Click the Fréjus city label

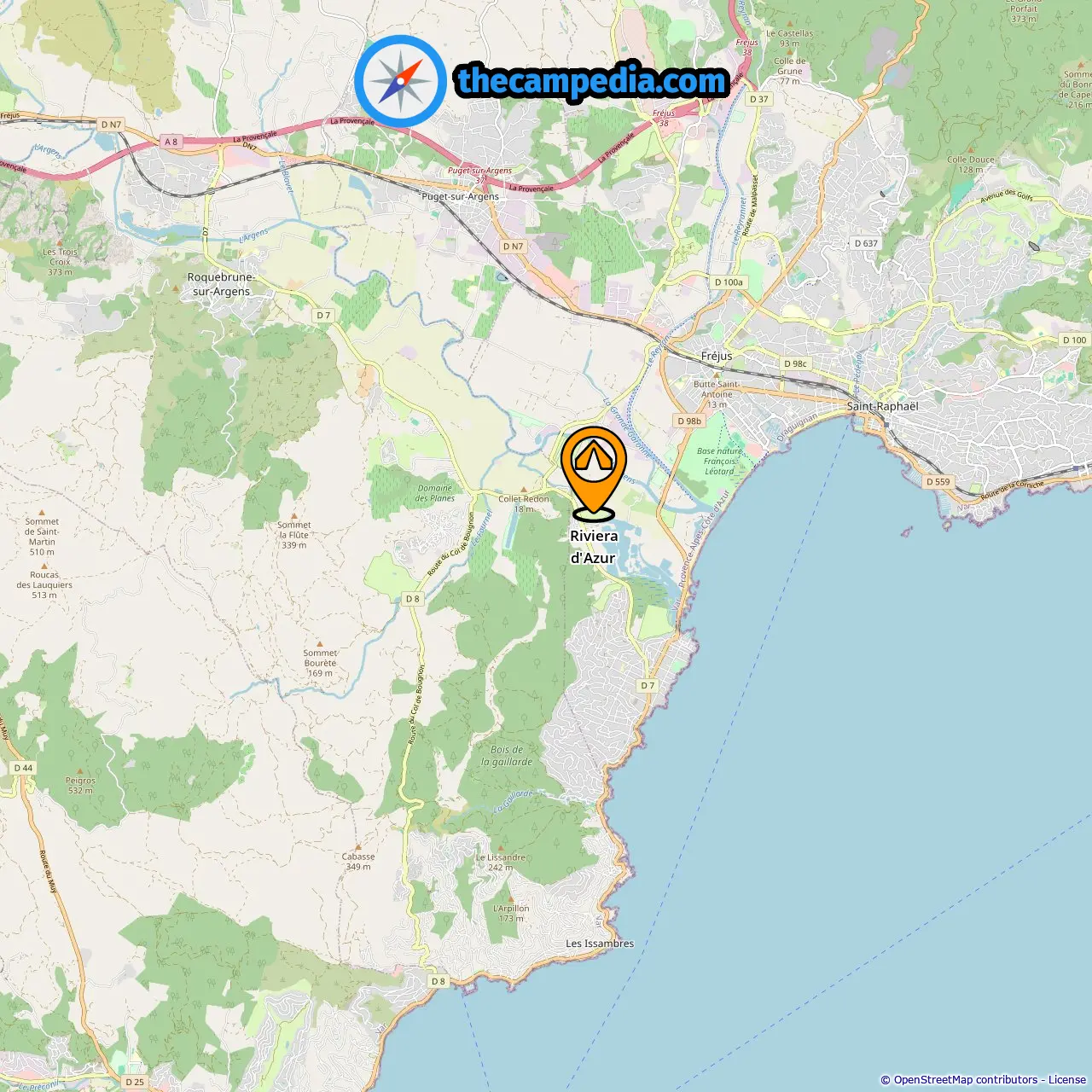(x=717, y=356)
